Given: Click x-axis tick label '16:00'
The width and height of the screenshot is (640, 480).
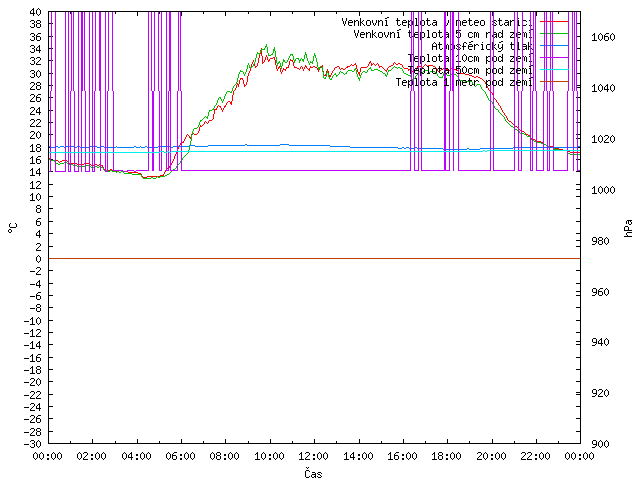Looking at the screenshot, I should (402, 456).
